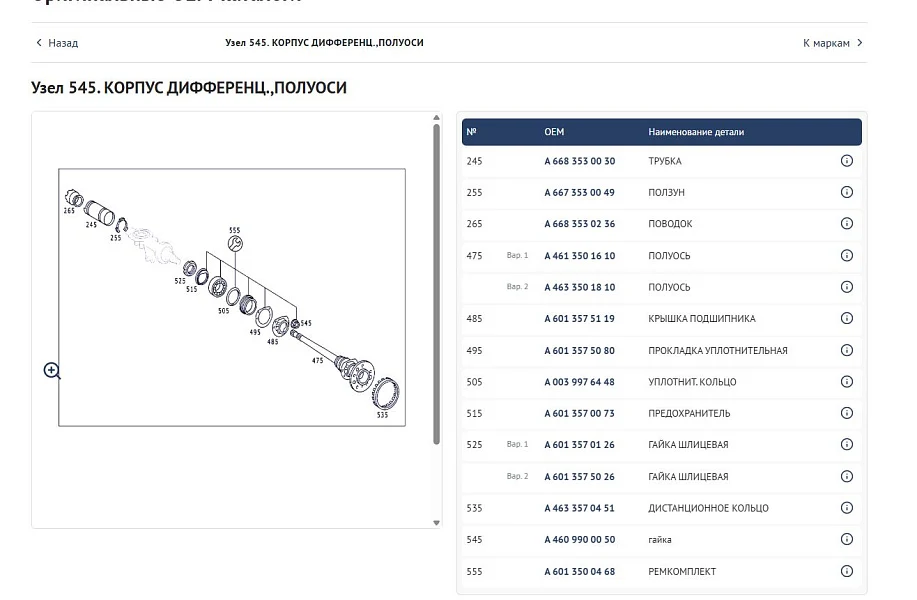Open the exploded parts diagram image

[232, 298]
